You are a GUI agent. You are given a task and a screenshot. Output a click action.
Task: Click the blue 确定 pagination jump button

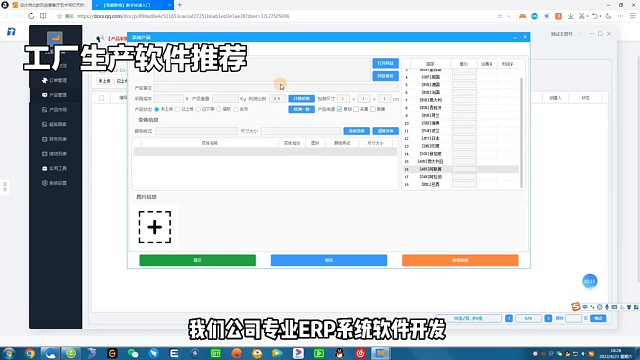coord(598,318)
